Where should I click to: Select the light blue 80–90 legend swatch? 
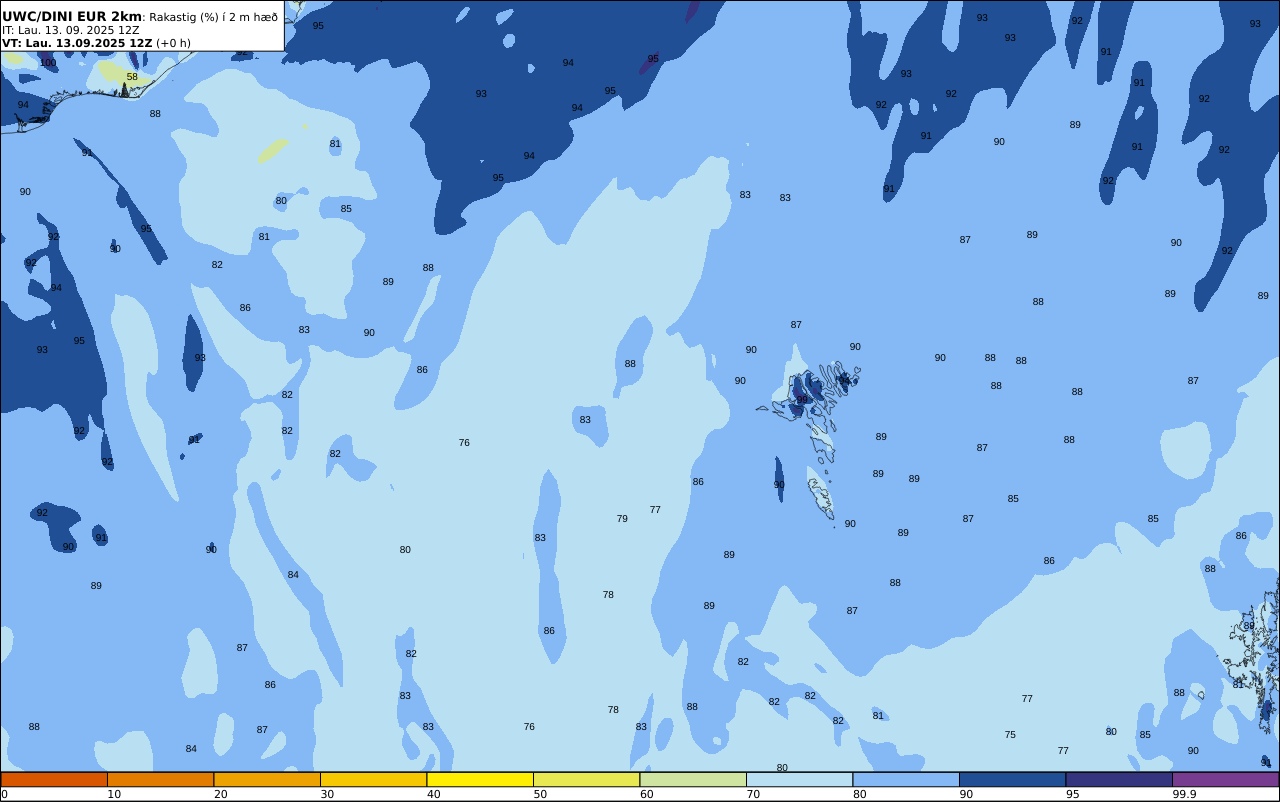[906, 779]
